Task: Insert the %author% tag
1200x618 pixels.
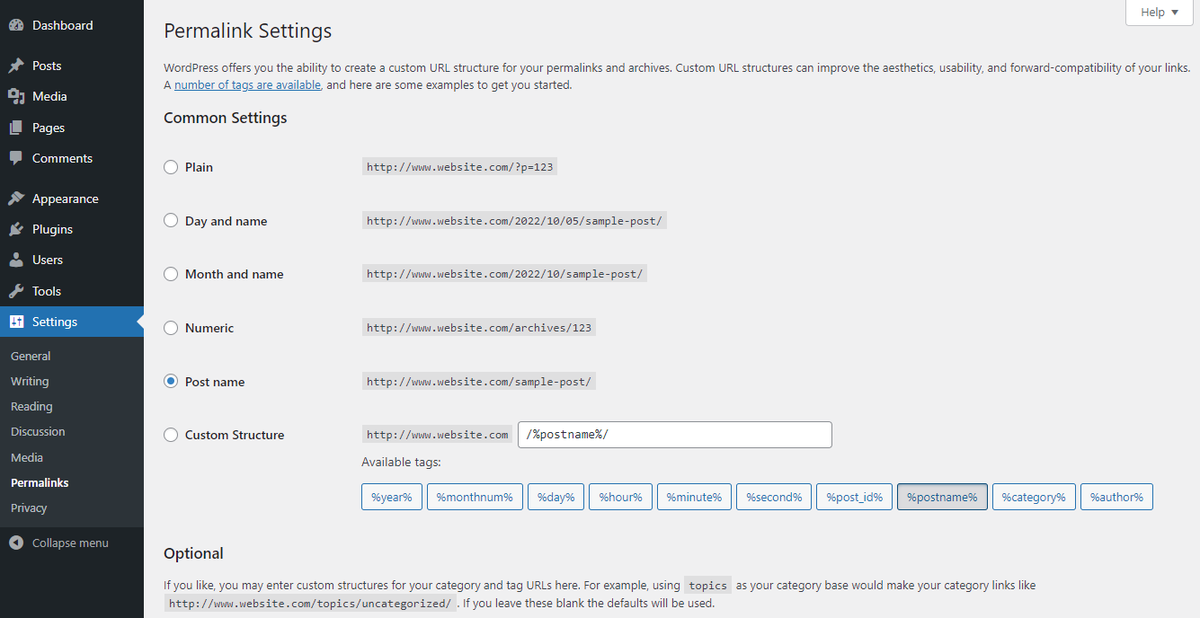Action: click(1117, 497)
